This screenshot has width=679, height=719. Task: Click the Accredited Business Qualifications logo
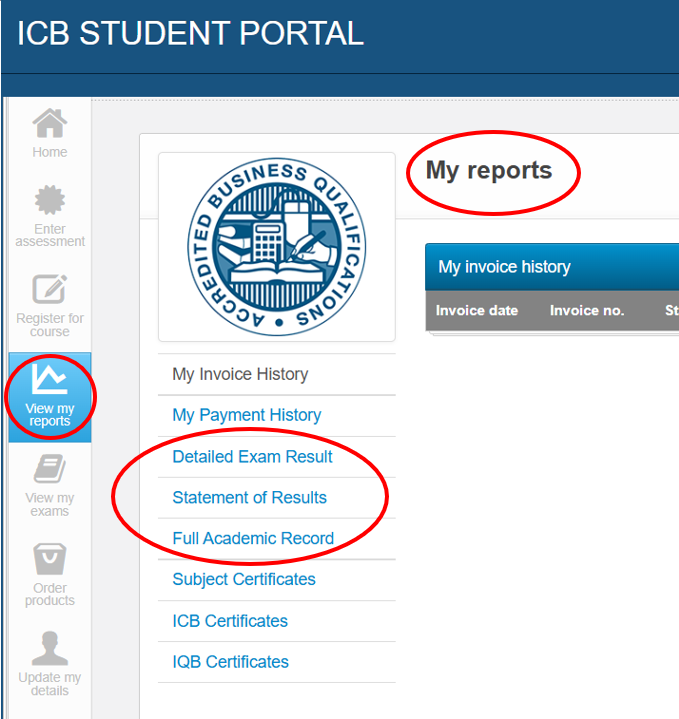(276, 247)
